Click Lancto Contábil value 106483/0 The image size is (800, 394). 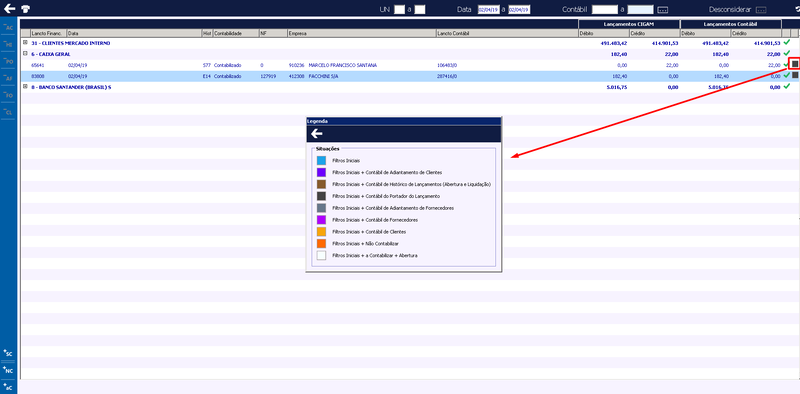click(x=447, y=65)
